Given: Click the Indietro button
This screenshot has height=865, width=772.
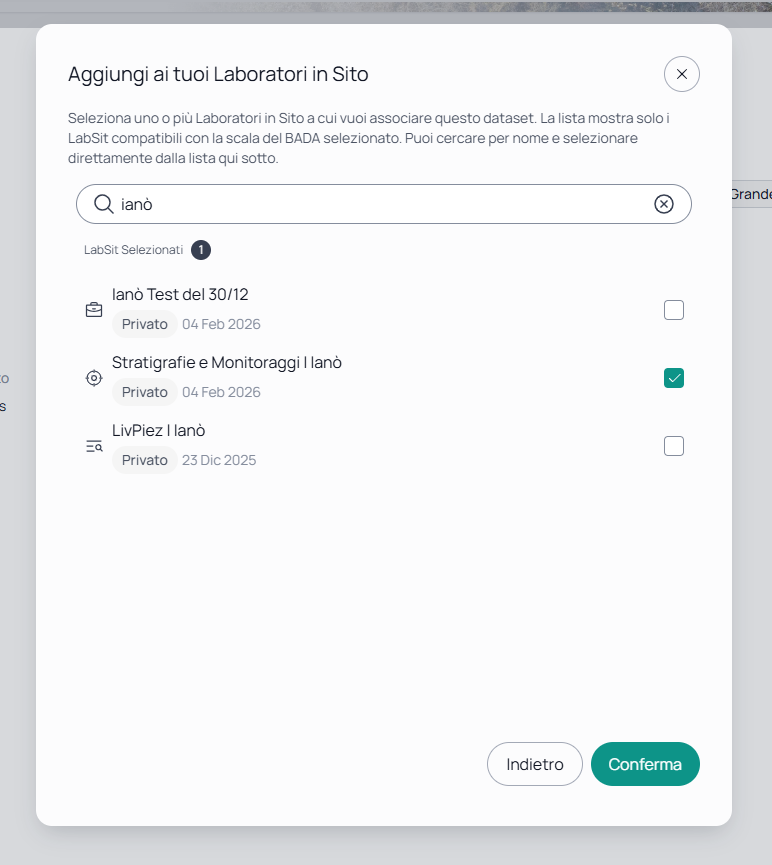Looking at the screenshot, I should (535, 764).
